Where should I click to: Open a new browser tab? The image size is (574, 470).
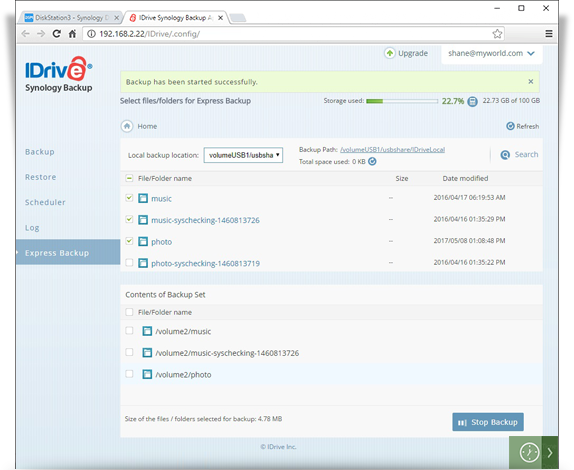[238, 18]
